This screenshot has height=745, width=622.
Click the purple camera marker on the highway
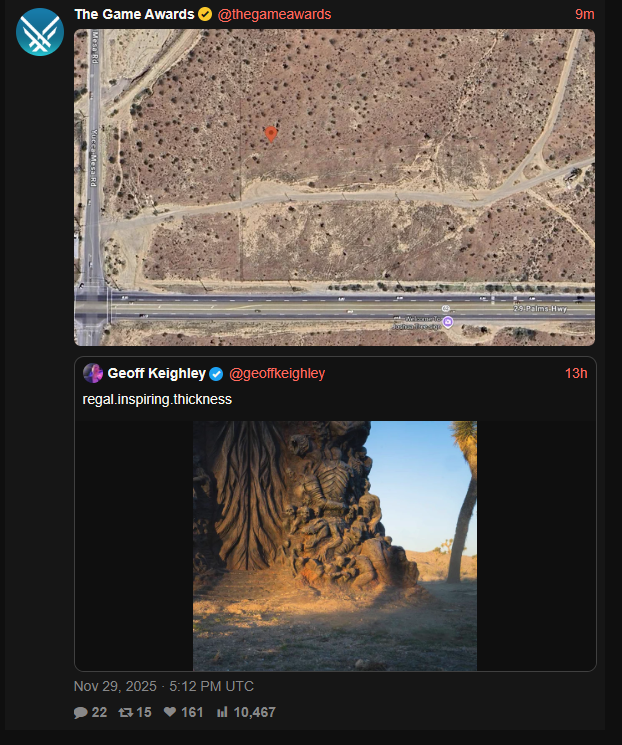[x=448, y=322]
